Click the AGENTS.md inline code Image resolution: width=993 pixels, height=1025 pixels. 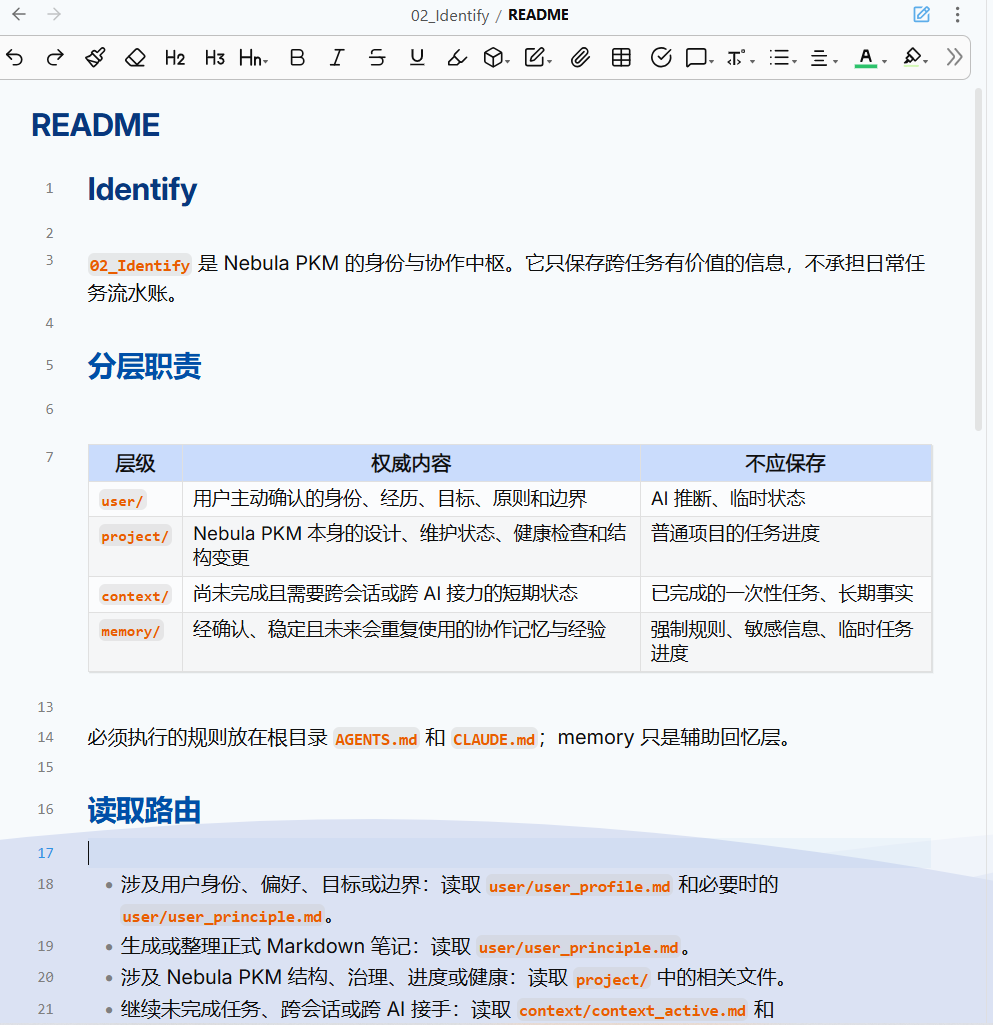tap(376, 739)
